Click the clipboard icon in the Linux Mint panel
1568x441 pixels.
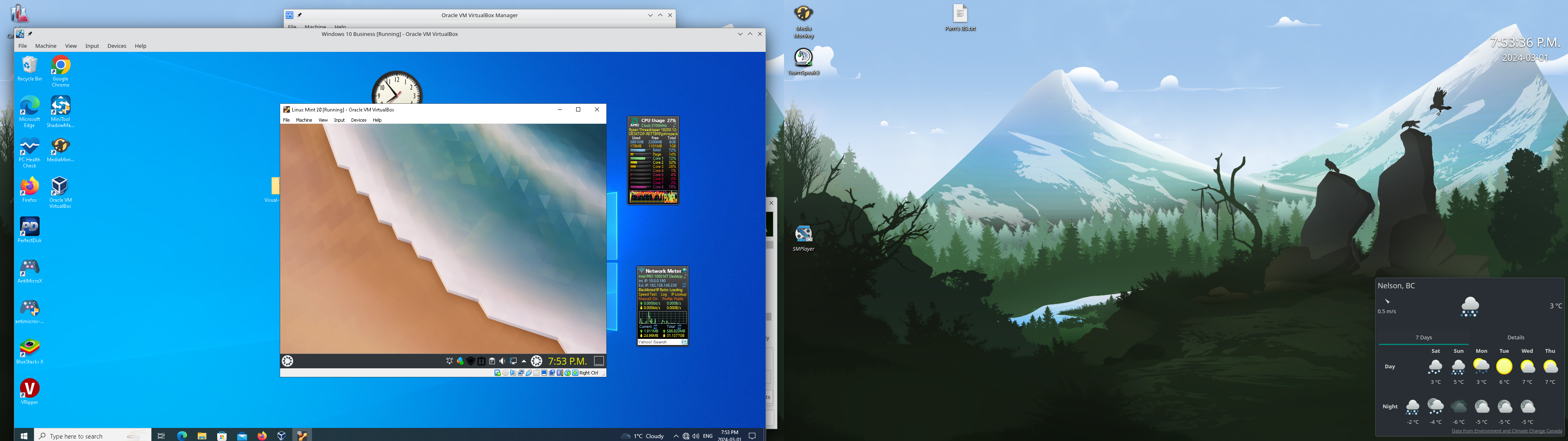point(492,361)
